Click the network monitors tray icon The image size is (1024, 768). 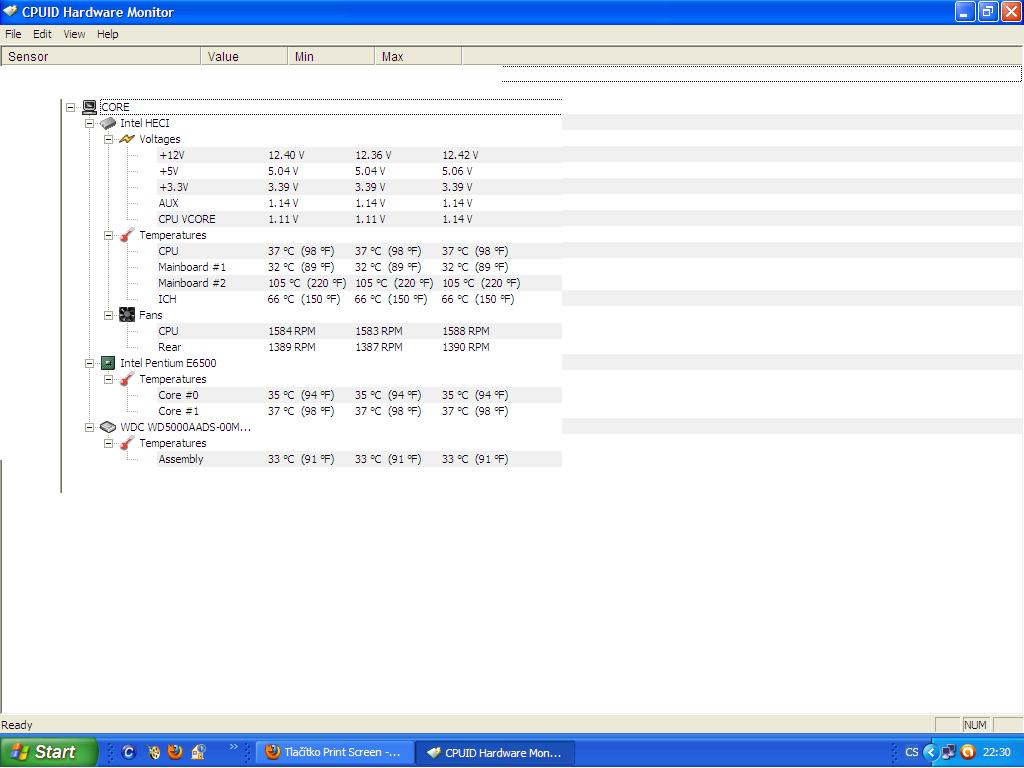tap(949, 752)
